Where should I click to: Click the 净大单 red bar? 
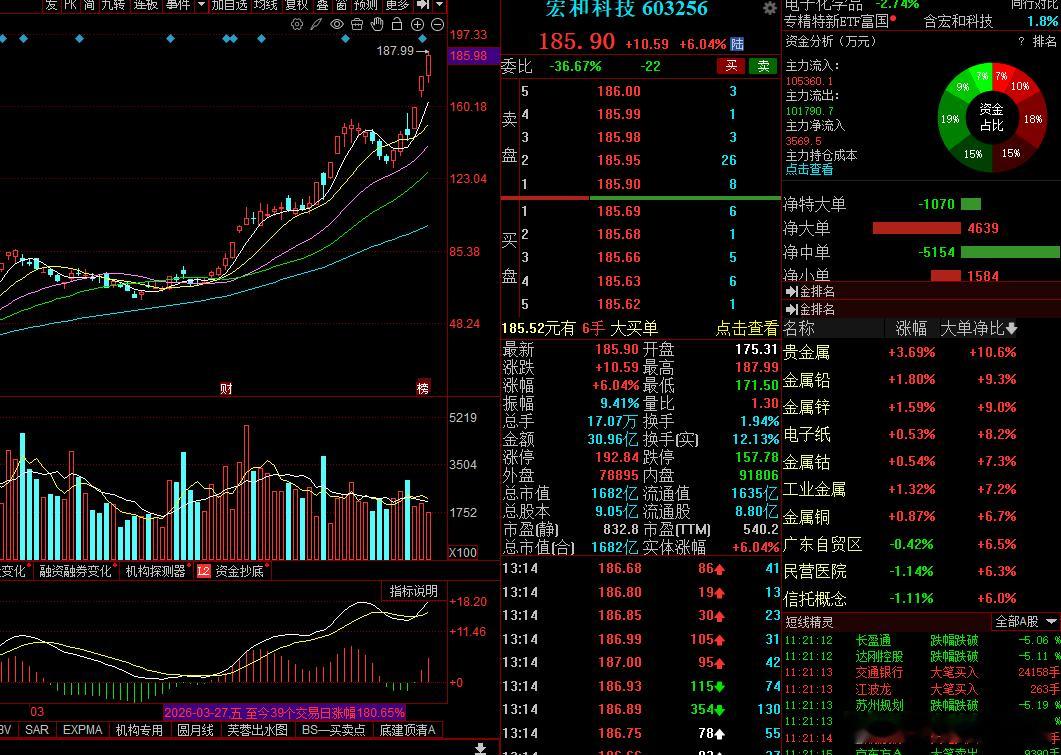pos(916,228)
